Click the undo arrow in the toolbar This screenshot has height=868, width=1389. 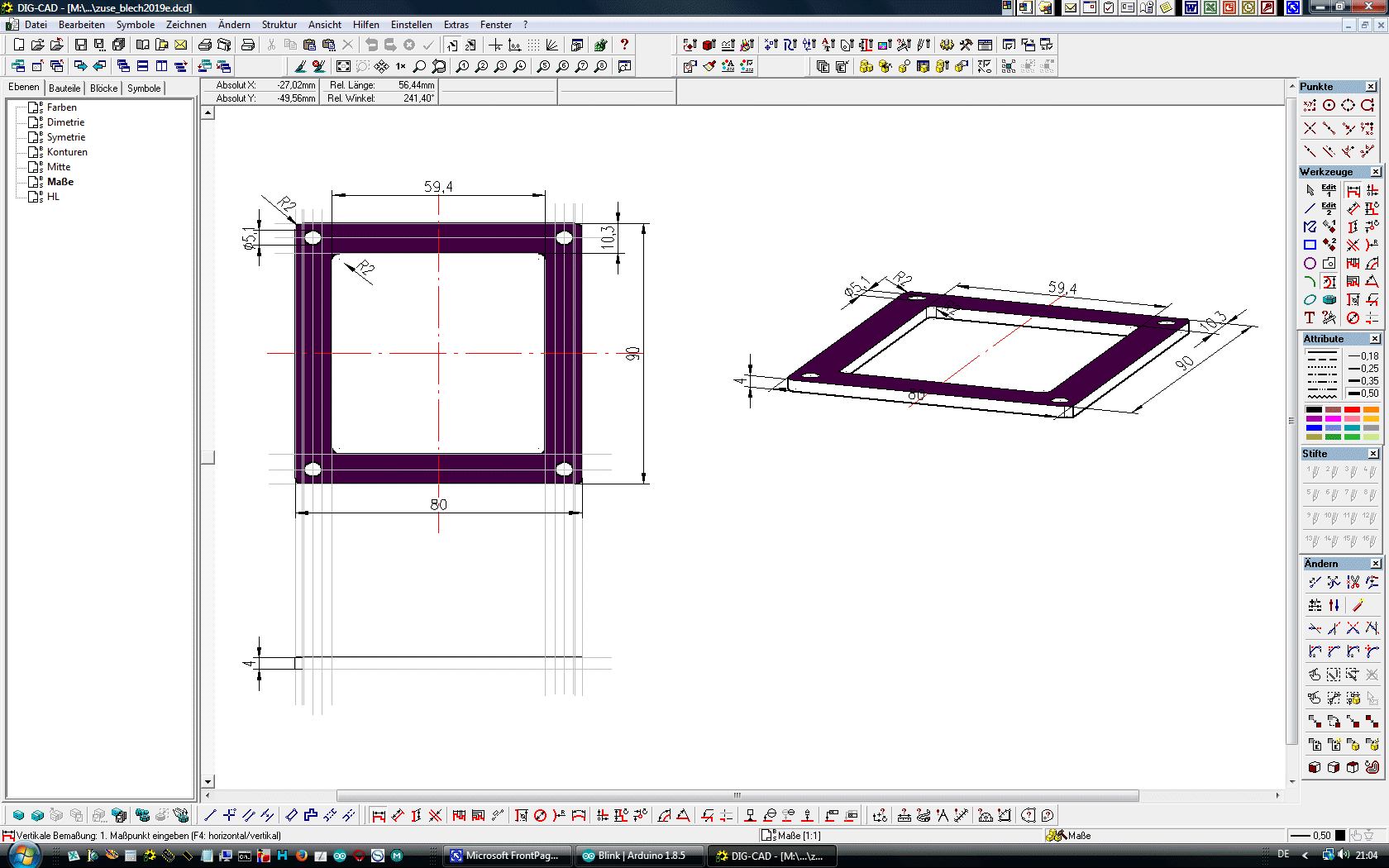point(371,45)
